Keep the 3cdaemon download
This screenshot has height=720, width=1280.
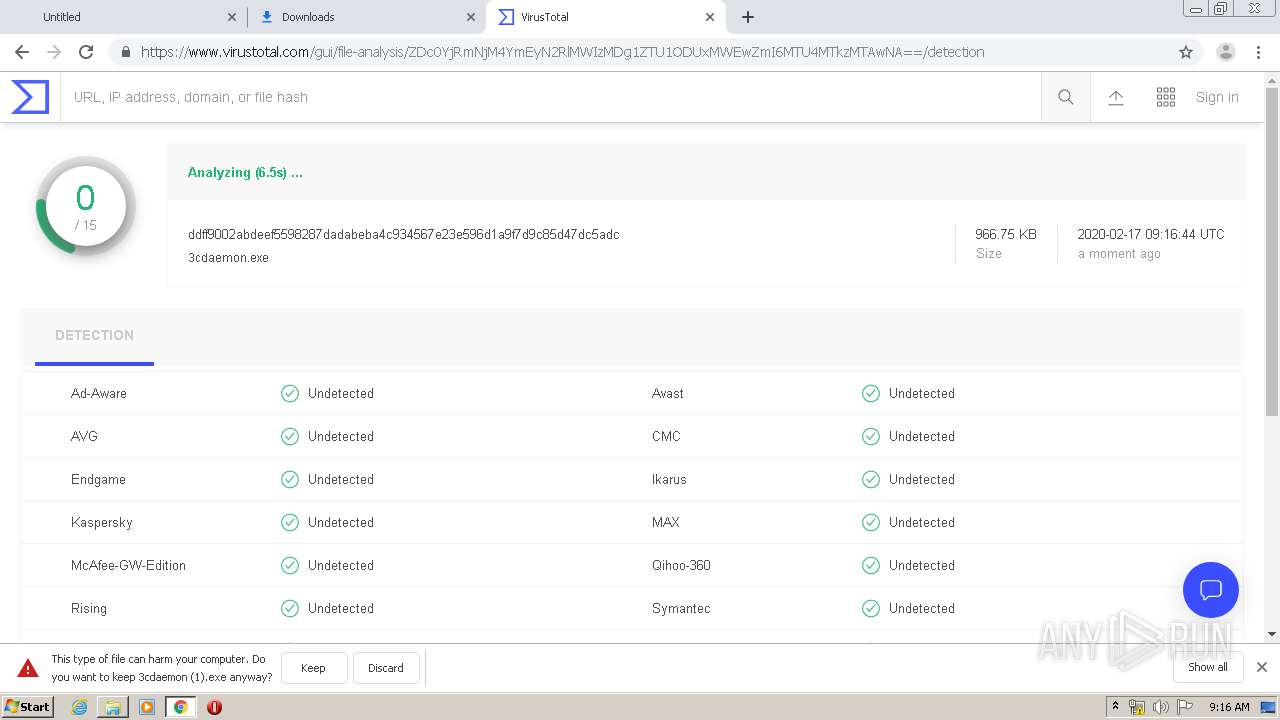click(x=313, y=668)
